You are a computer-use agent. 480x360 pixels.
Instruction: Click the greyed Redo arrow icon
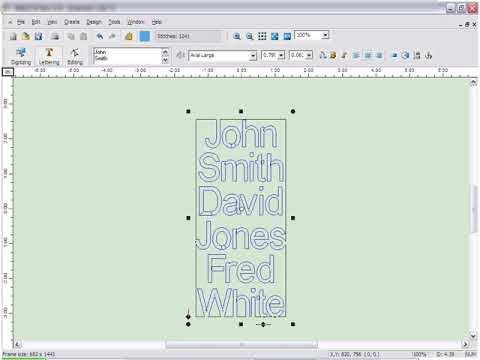click(112, 36)
